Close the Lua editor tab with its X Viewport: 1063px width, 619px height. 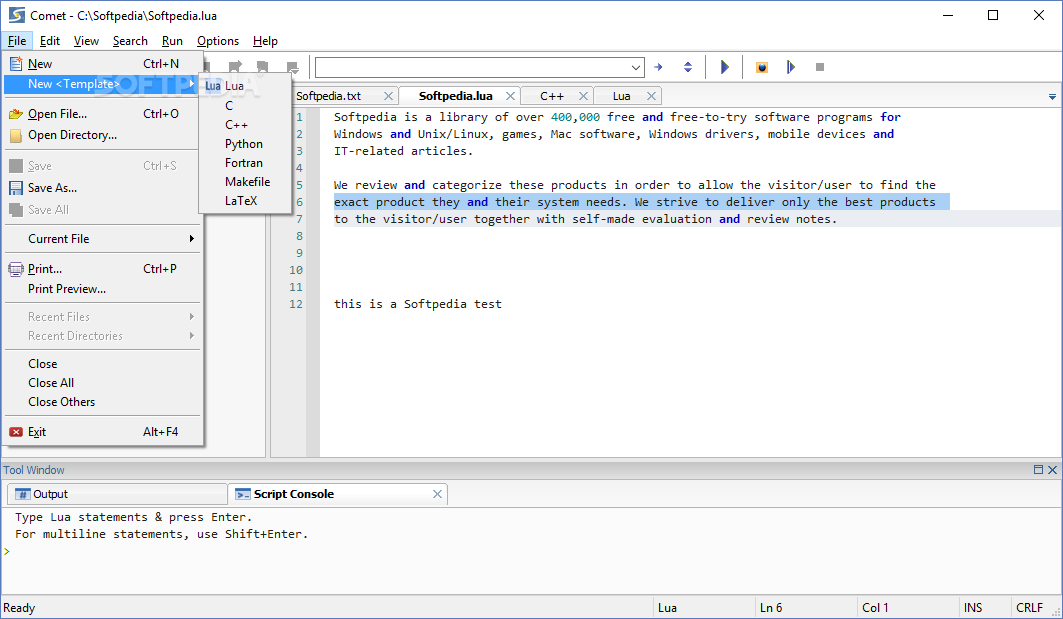point(651,96)
